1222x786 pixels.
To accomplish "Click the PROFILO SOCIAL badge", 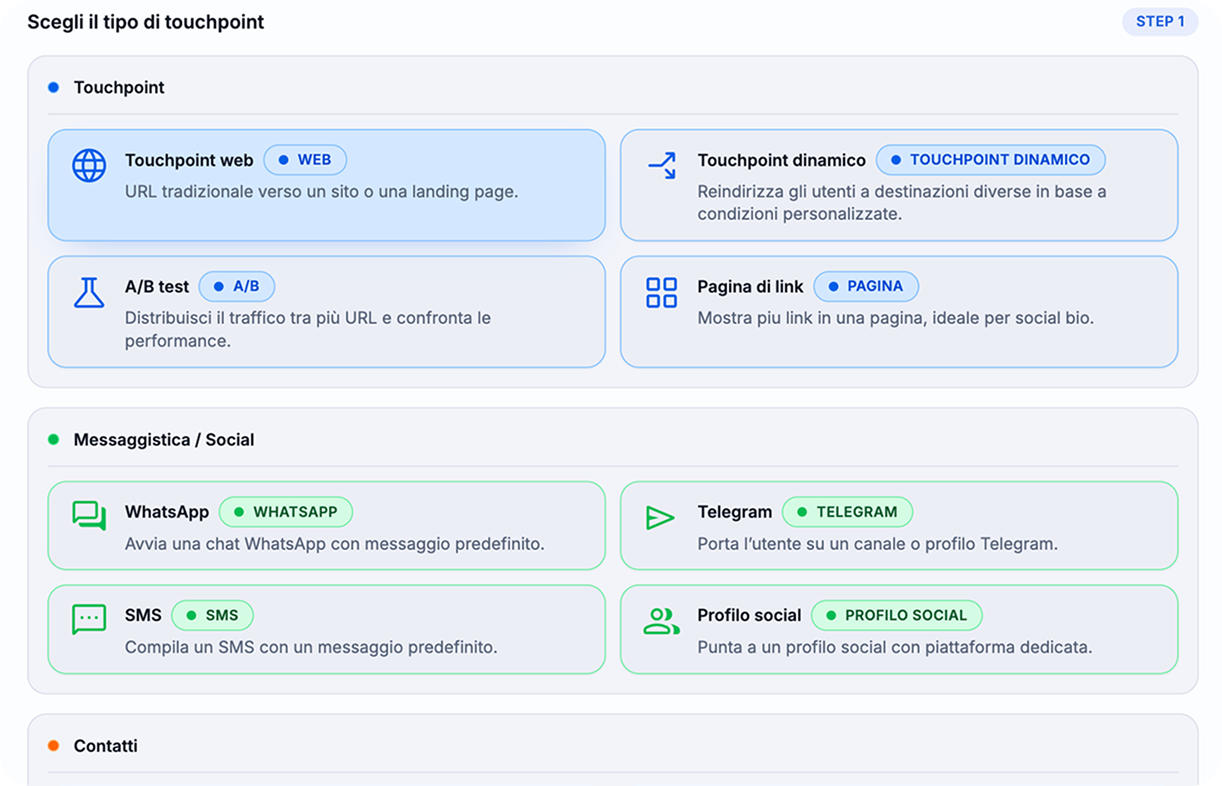I will pyautogui.click(x=896, y=615).
